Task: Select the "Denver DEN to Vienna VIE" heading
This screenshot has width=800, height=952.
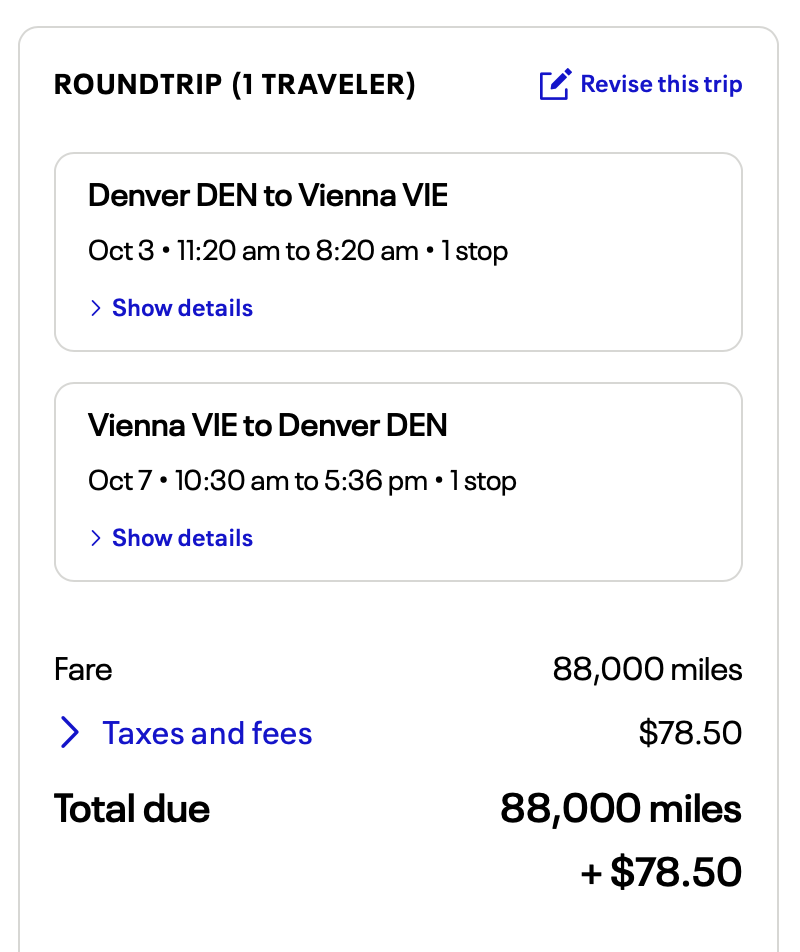Action: [268, 195]
